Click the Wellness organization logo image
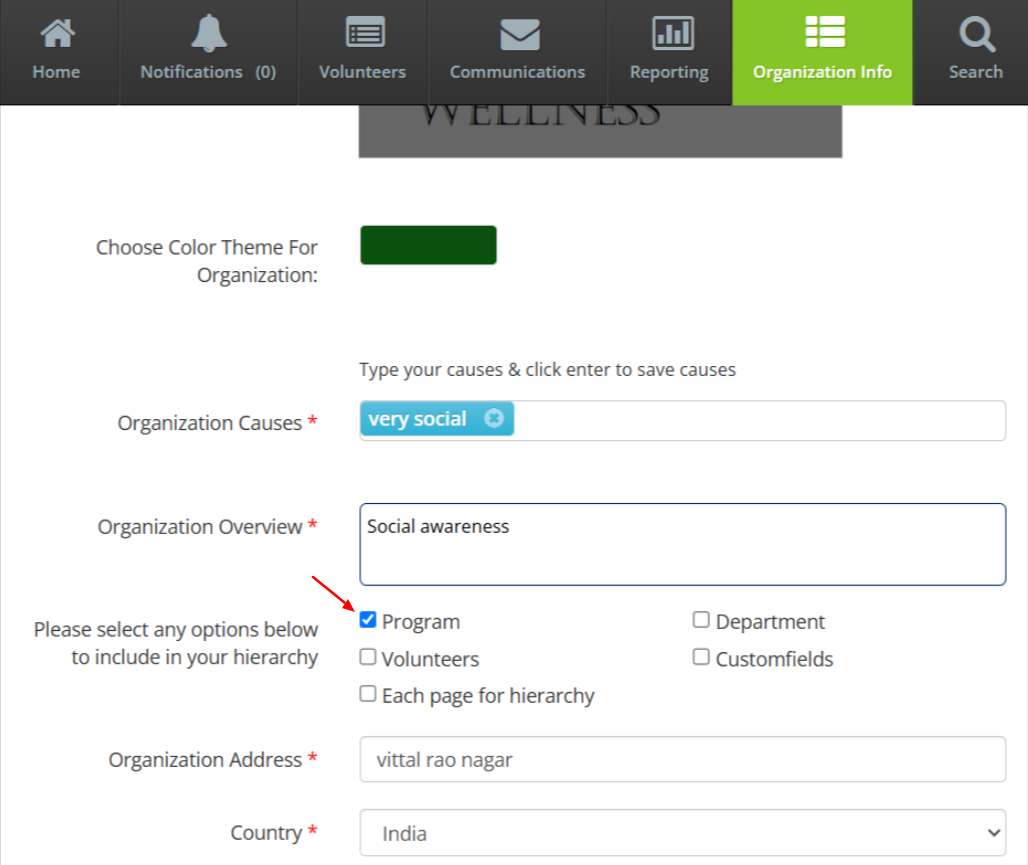Screen dimensions: 1028x865 [600, 130]
